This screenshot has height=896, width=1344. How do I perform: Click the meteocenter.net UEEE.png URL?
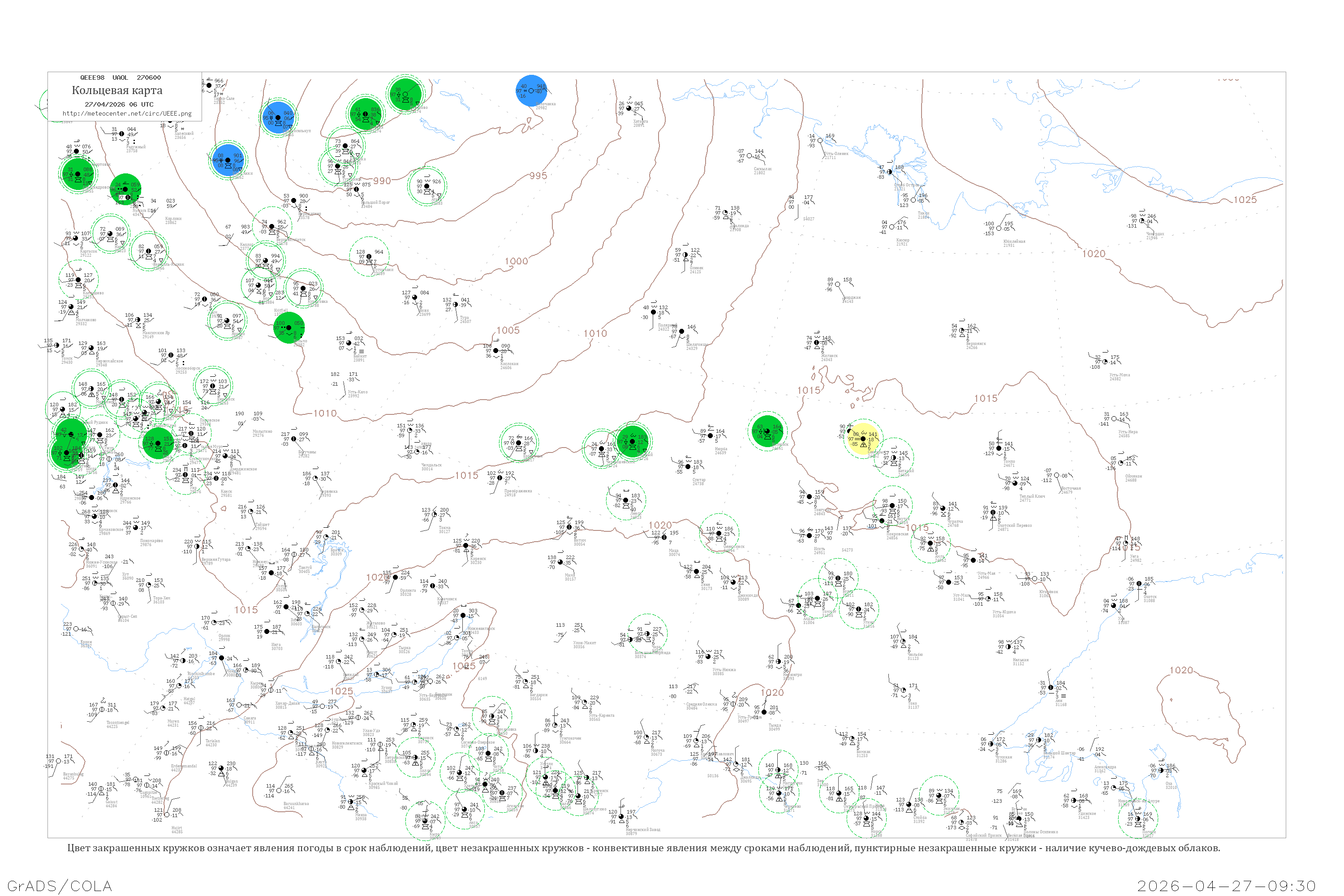[x=127, y=113]
